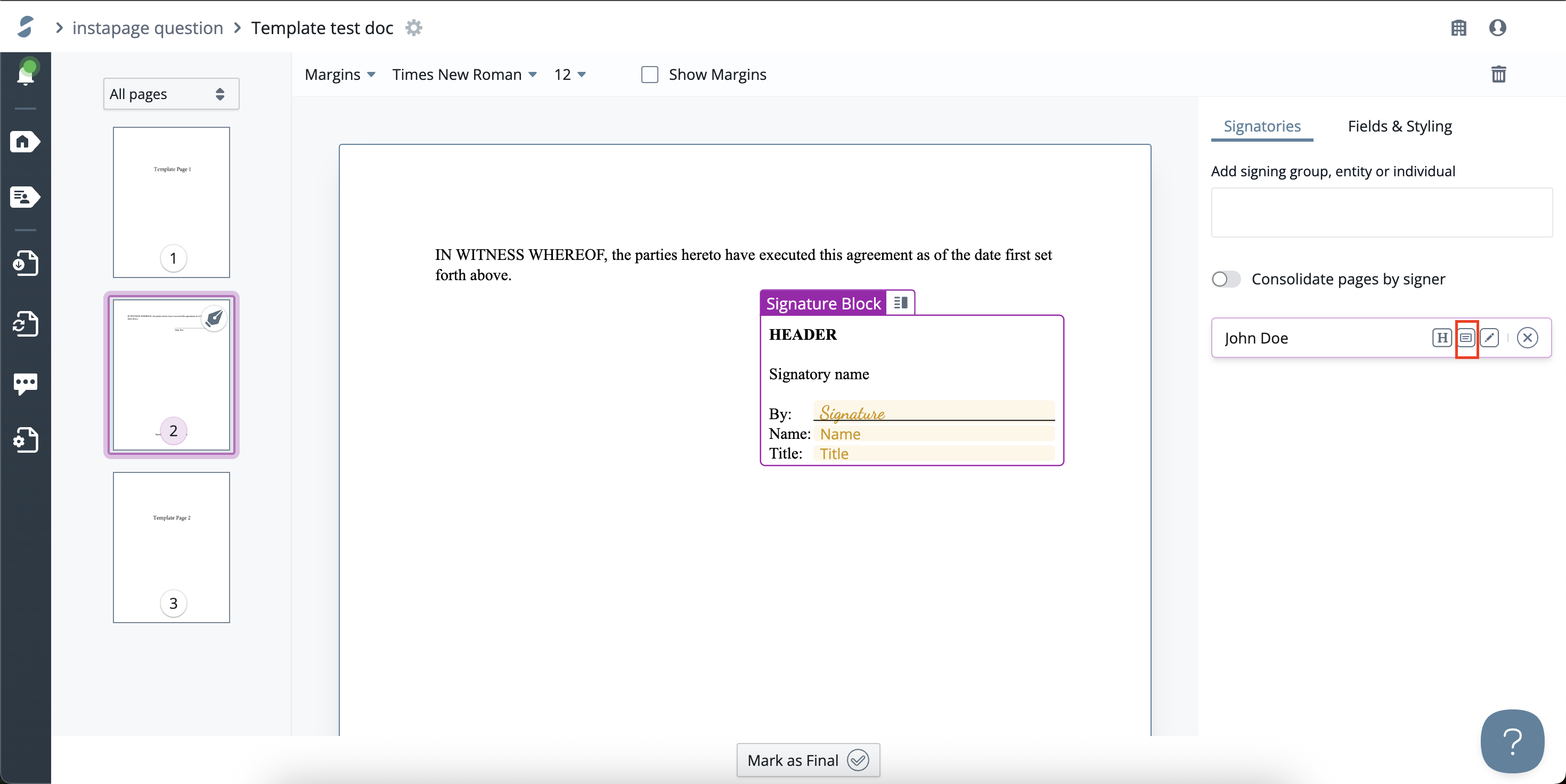1566x784 pixels.
Task: Click the pencil edit icon for John Doe
Action: click(1489, 338)
